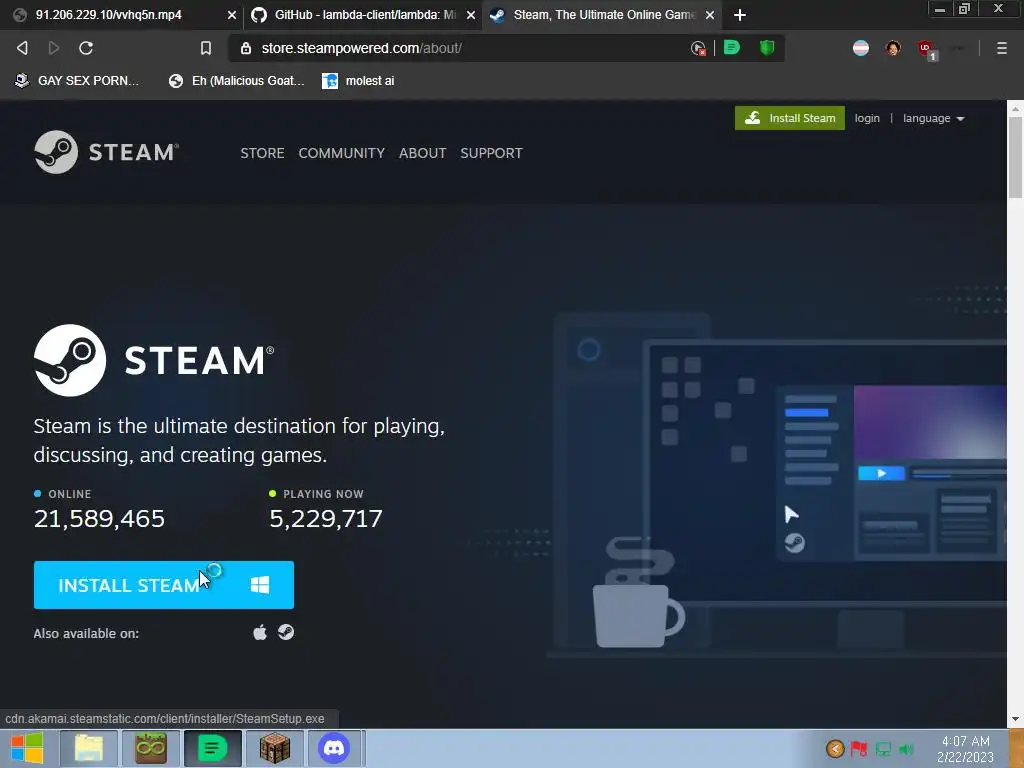Reload the page with the refresh icon

coord(86,48)
